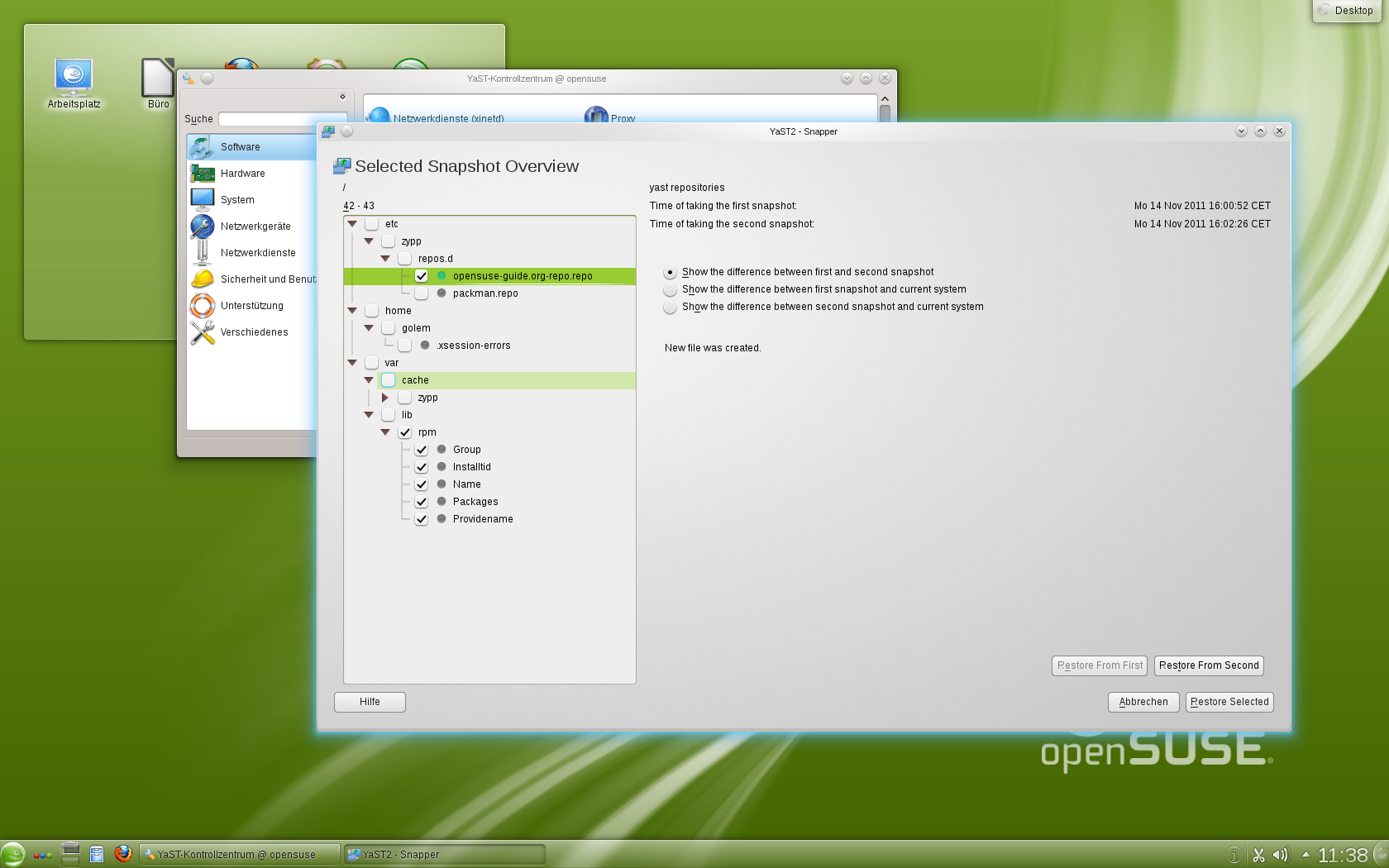Collapse the etc tree branch
The width and height of the screenshot is (1389, 868).
coord(353,223)
